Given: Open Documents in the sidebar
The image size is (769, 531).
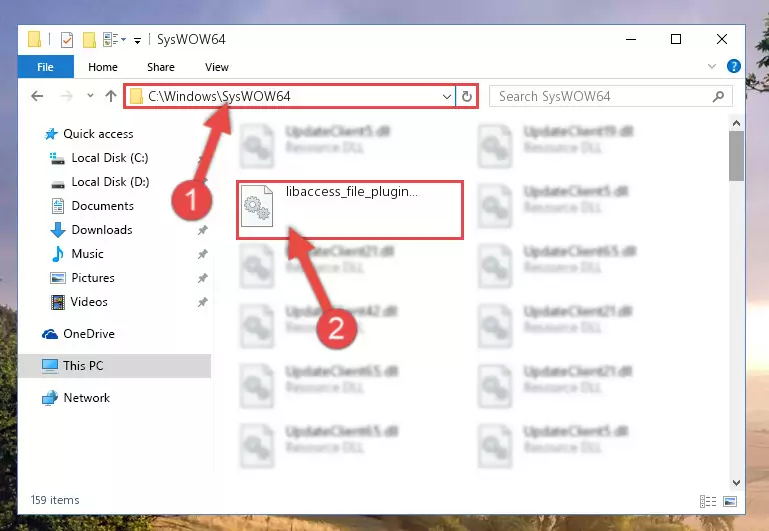Looking at the screenshot, I should (103, 206).
